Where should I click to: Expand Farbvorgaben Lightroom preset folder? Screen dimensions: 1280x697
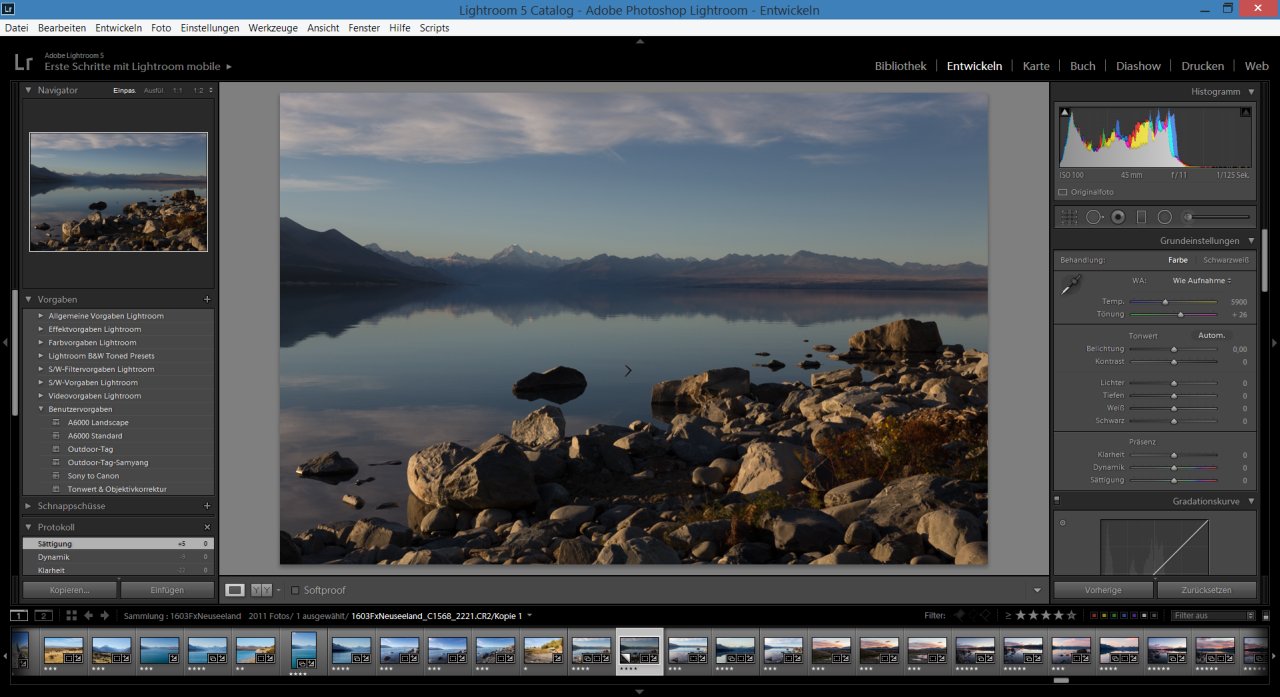click(x=42, y=342)
